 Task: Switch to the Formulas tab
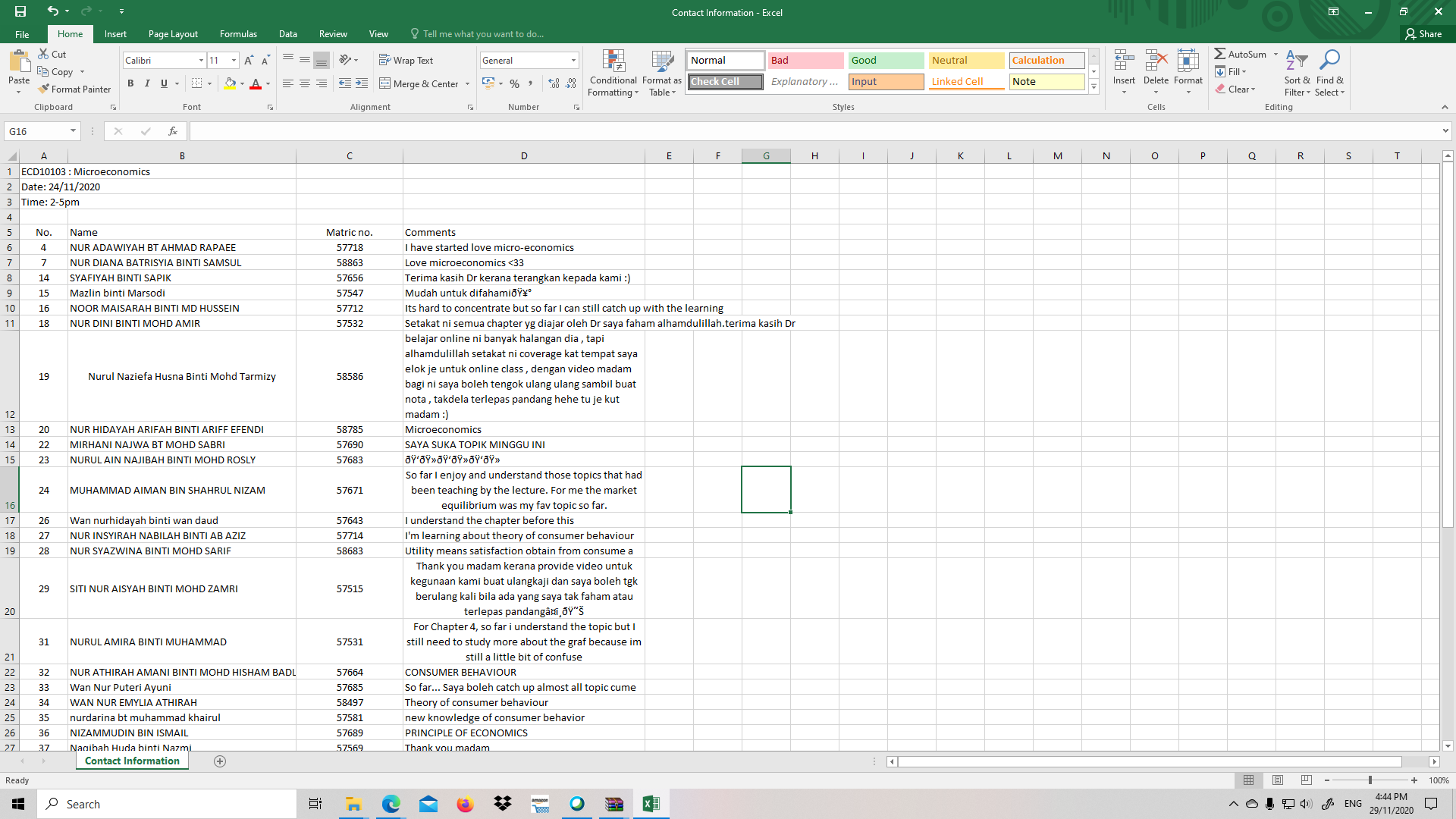click(x=238, y=34)
